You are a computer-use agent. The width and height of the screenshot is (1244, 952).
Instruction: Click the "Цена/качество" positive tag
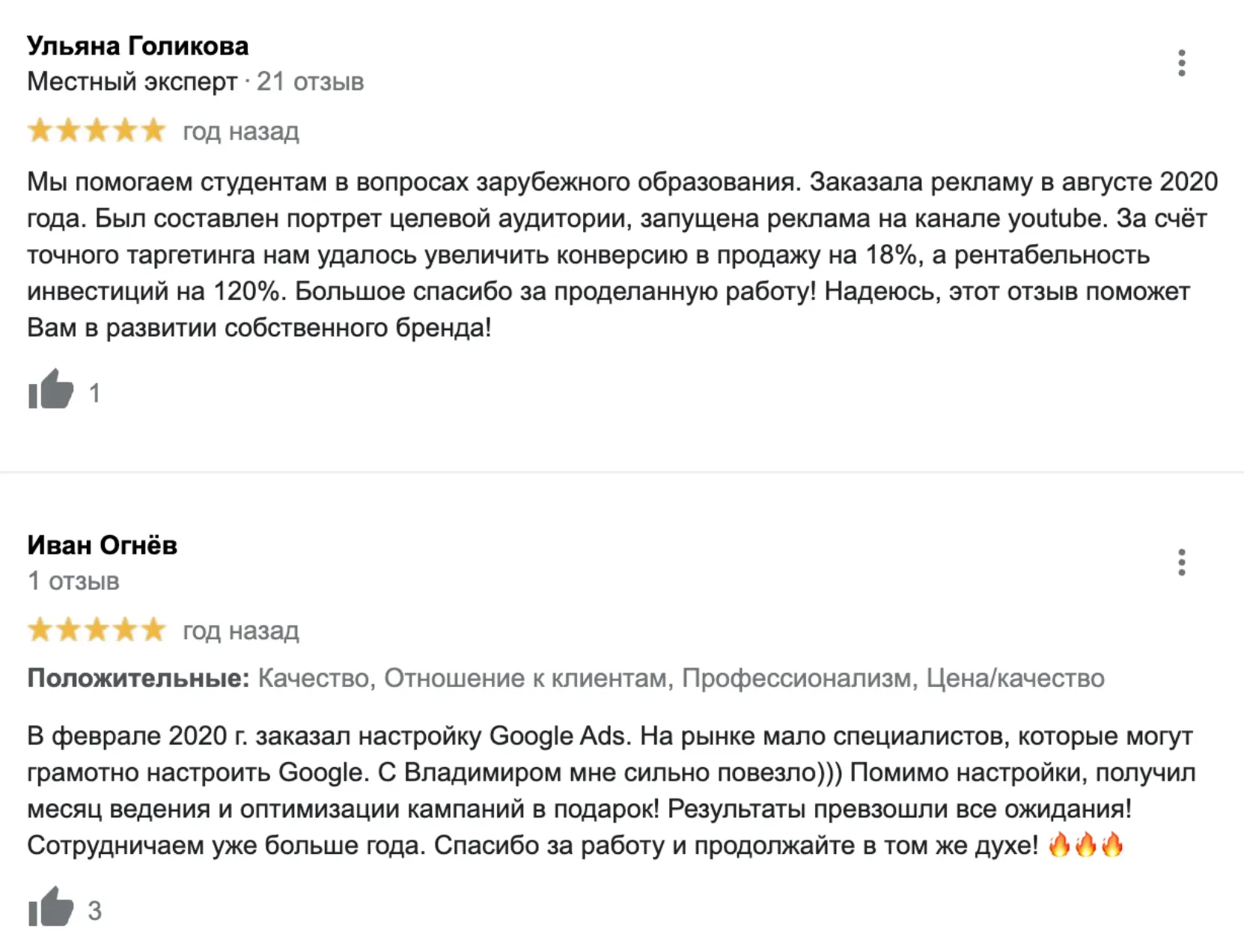pos(1015,678)
